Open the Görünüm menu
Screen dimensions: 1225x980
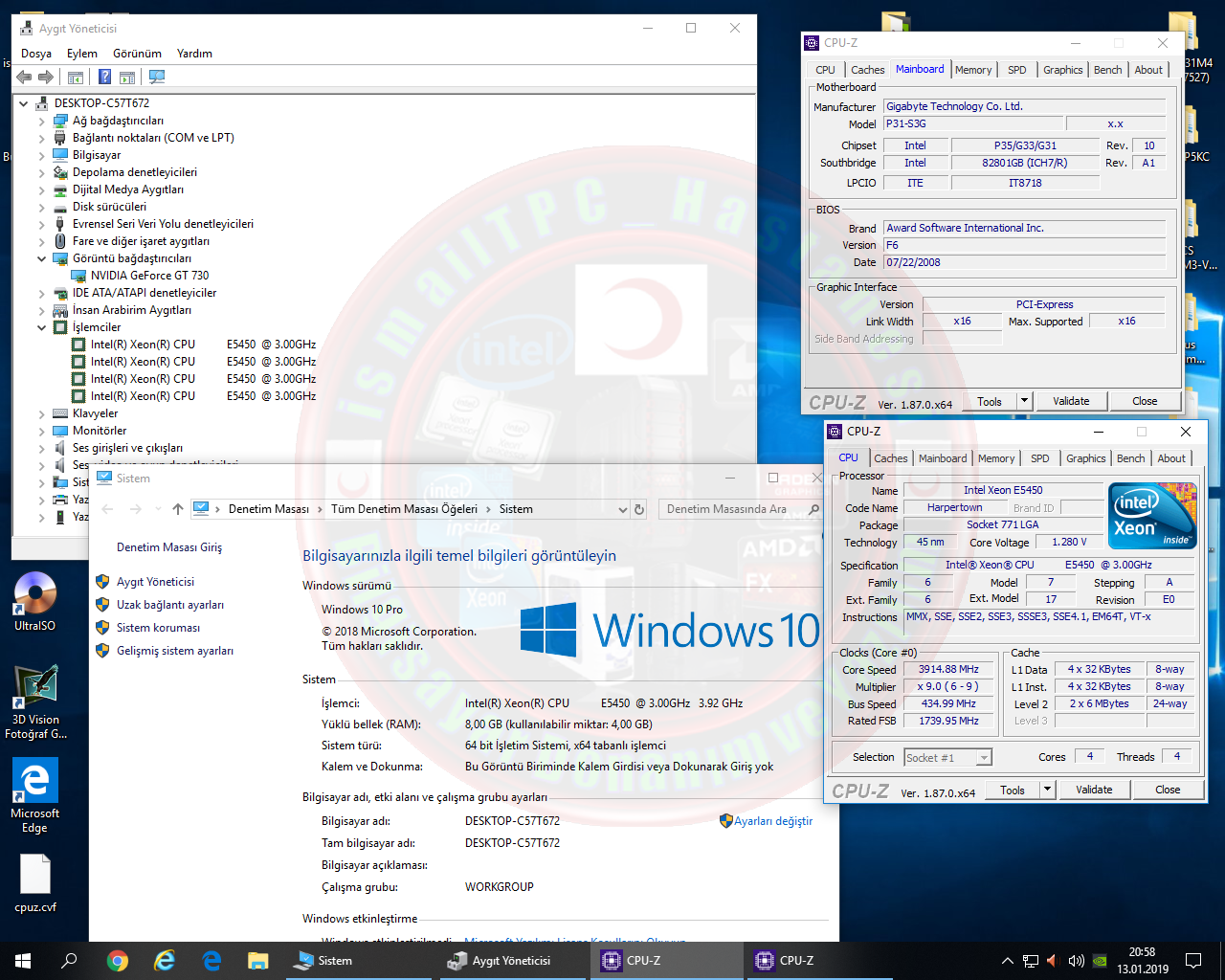138,54
